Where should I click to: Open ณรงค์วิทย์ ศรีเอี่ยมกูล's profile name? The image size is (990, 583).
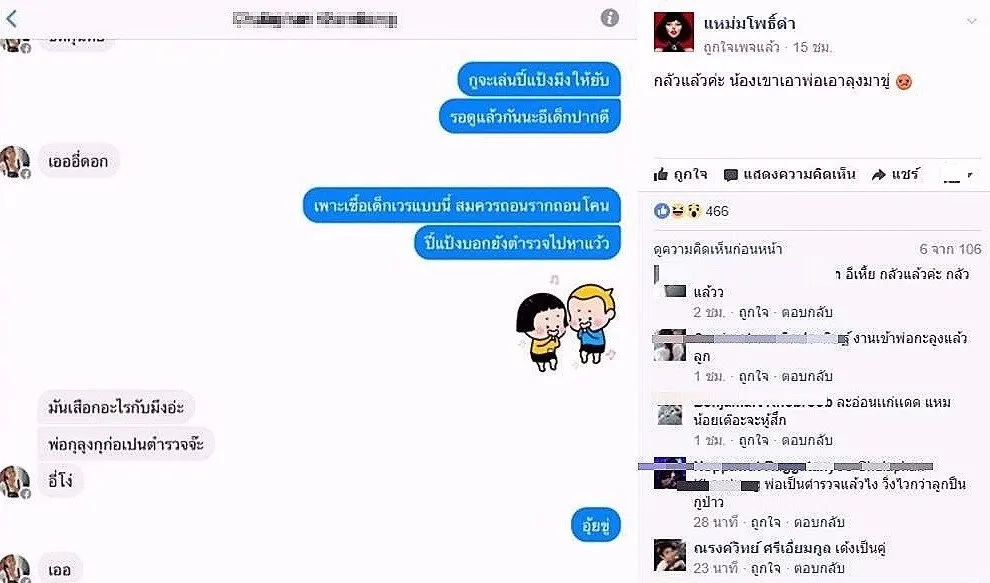click(761, 548)
